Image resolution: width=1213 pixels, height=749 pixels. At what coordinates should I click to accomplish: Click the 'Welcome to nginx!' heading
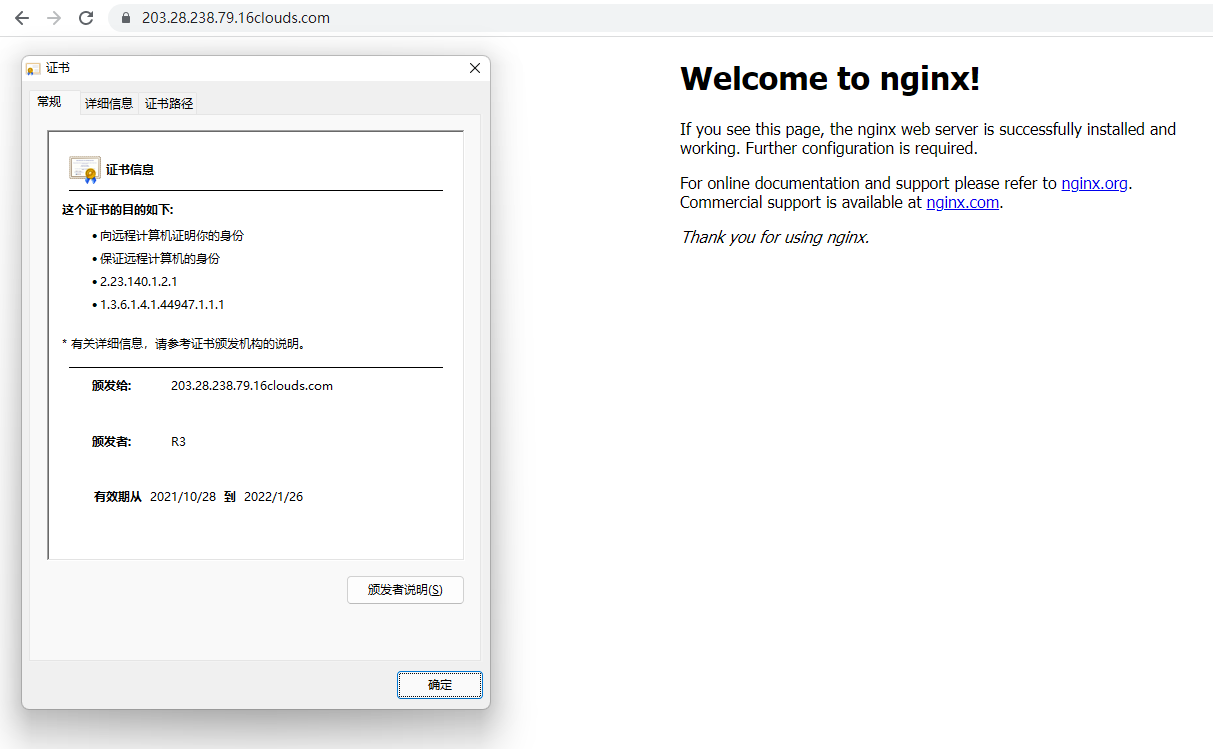[x=830, y=78]
